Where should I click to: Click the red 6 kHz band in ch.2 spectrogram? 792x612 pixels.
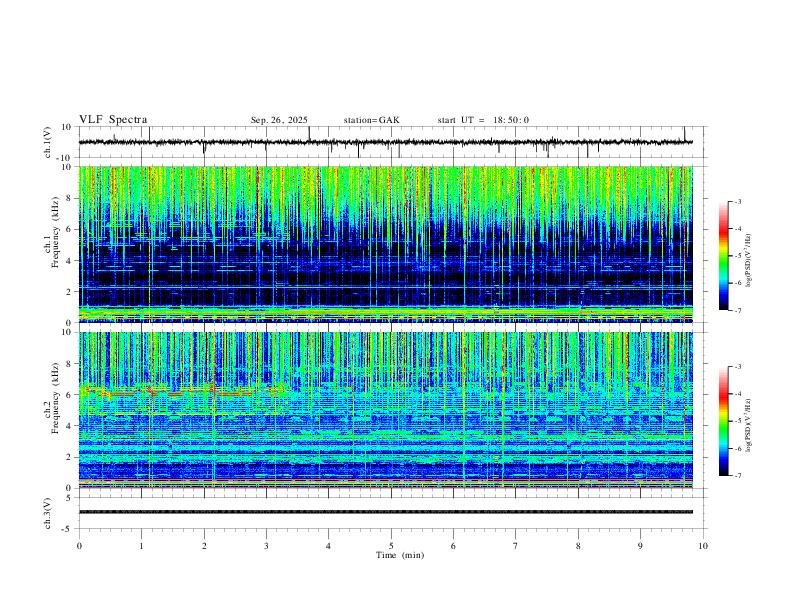coord(182,391)
